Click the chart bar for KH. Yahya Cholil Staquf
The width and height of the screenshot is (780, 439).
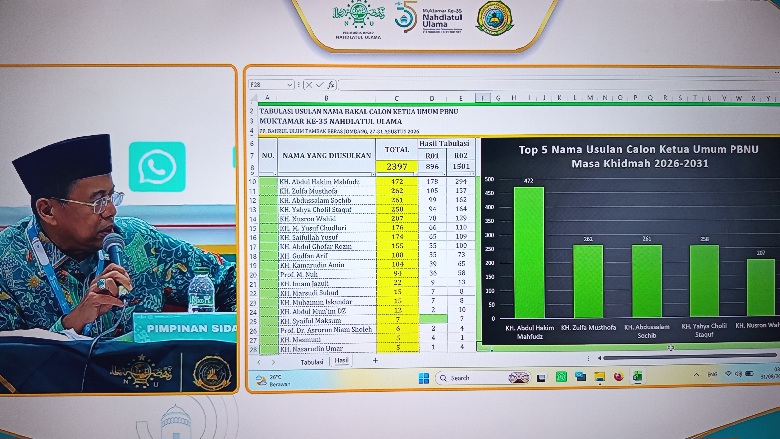pyautogui.click(x=704, y=281)
